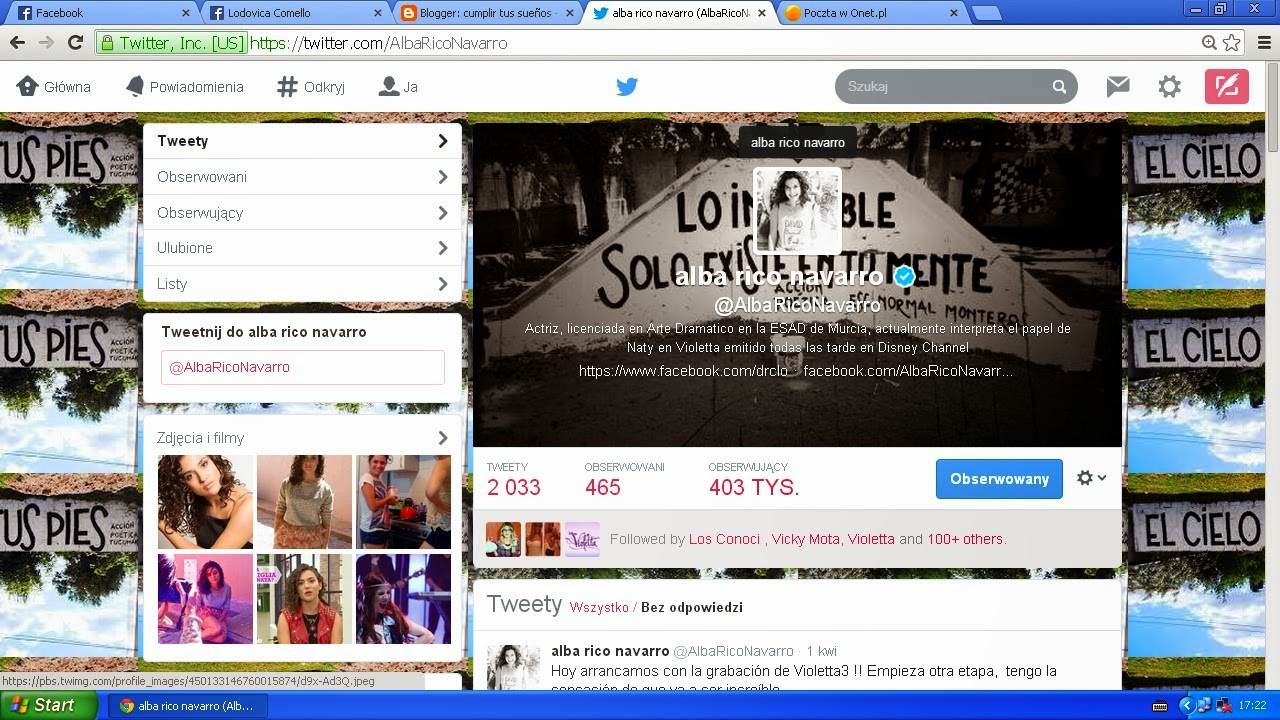Bookmark page with star icon
The image size is (1280, 720).
tap(1231, 43)
